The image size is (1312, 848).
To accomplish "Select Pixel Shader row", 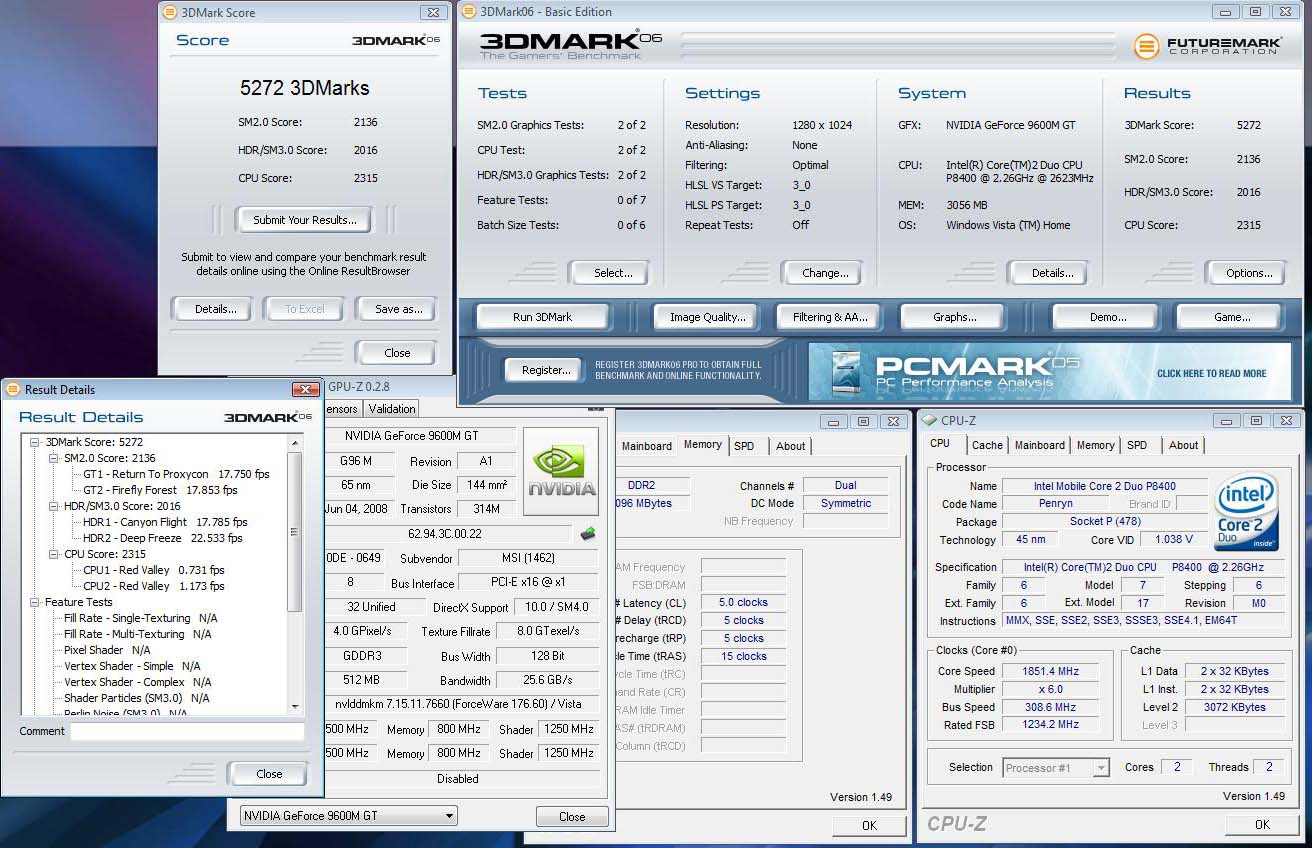I will point(107,650).
